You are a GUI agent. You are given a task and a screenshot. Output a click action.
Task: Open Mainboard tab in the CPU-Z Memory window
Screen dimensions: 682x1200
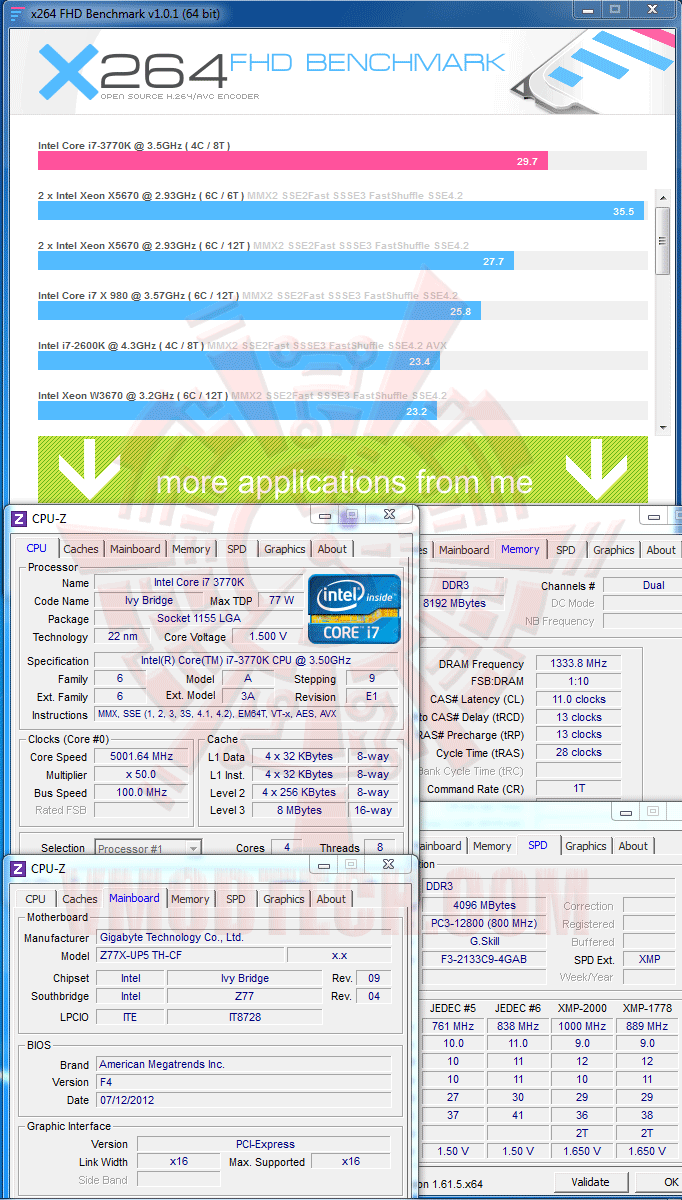(464, 550)
